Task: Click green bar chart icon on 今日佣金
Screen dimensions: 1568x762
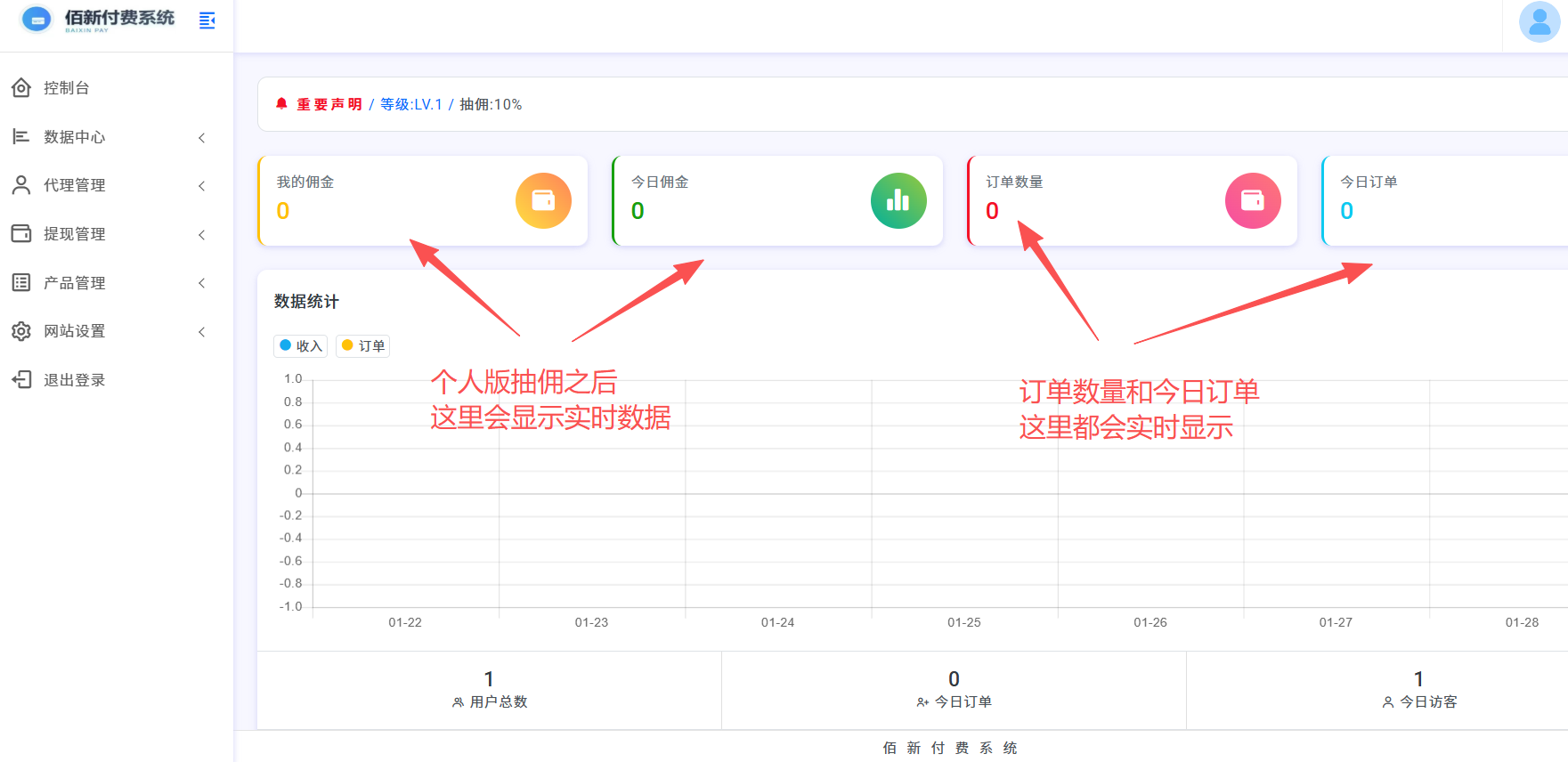Action: pos(898,200)
